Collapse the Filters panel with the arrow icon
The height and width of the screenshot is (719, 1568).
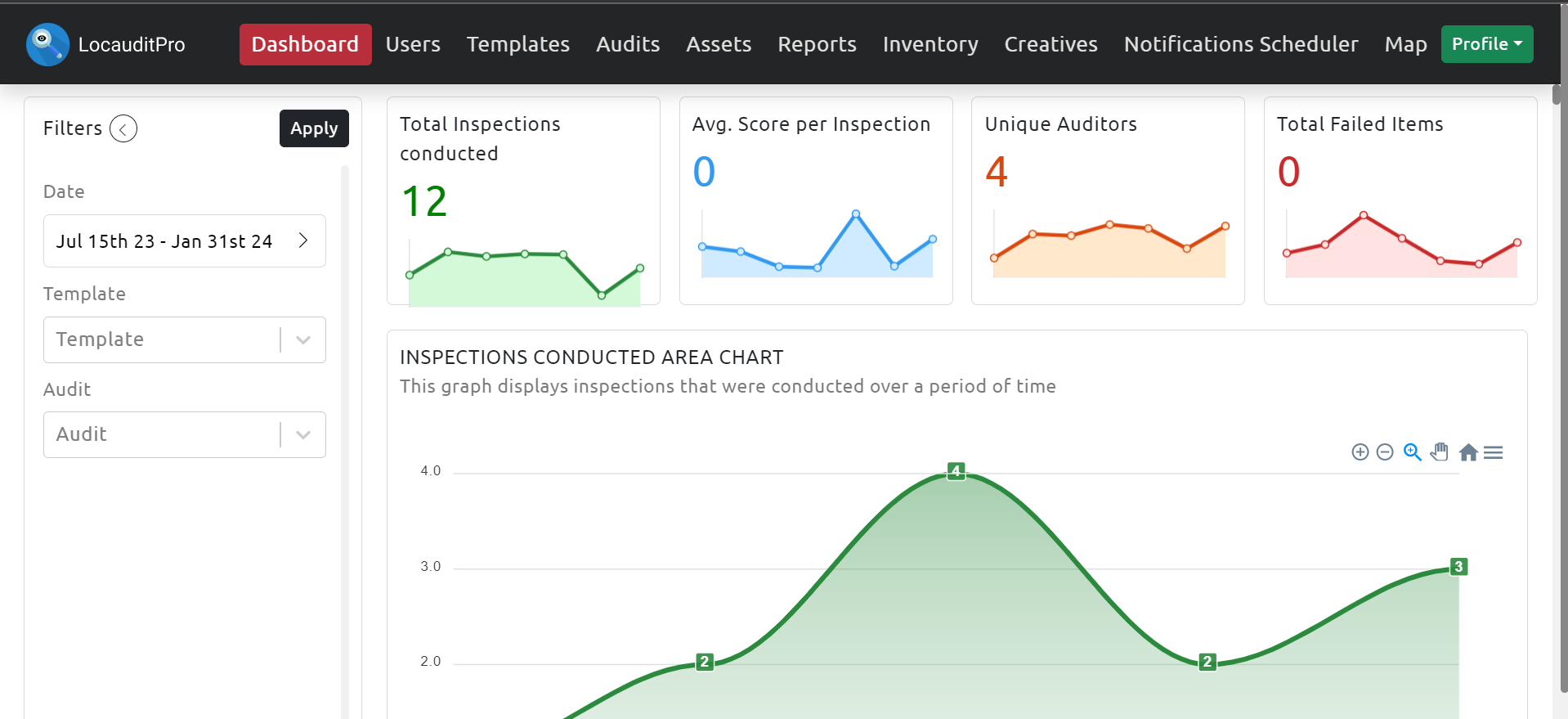(x=123, y=128)
